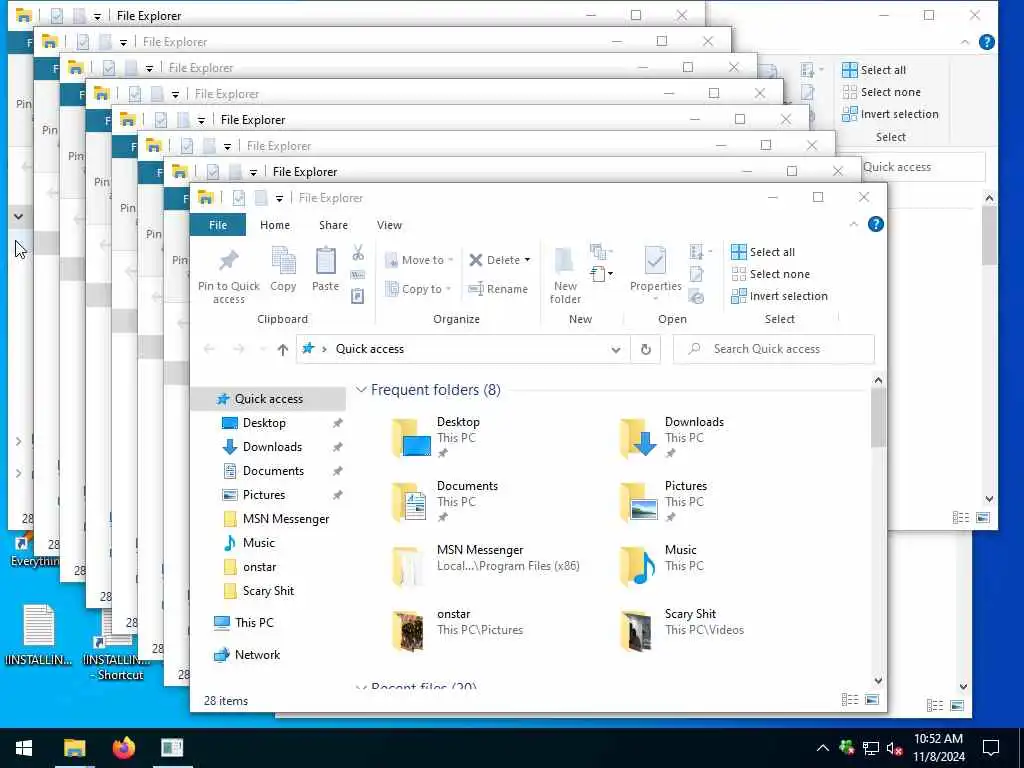Click File Explorer taskbar icon

coord(74,748)
